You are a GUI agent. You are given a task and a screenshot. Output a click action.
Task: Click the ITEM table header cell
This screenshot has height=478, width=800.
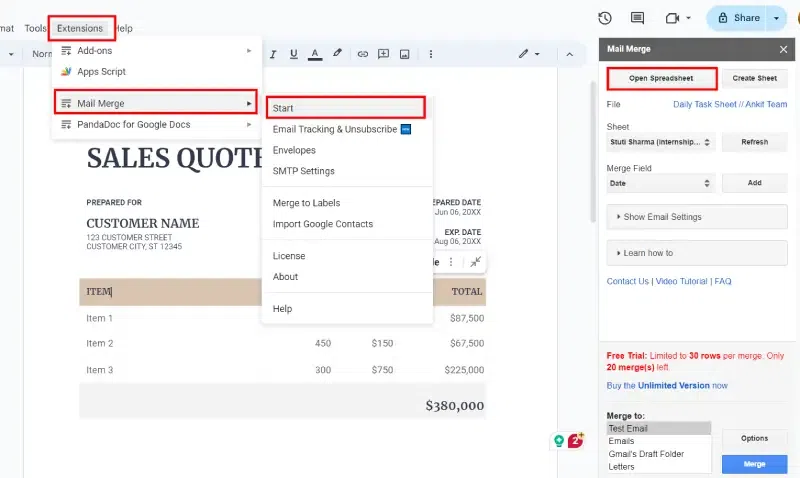pyautogui.click(x=170, y=292)
